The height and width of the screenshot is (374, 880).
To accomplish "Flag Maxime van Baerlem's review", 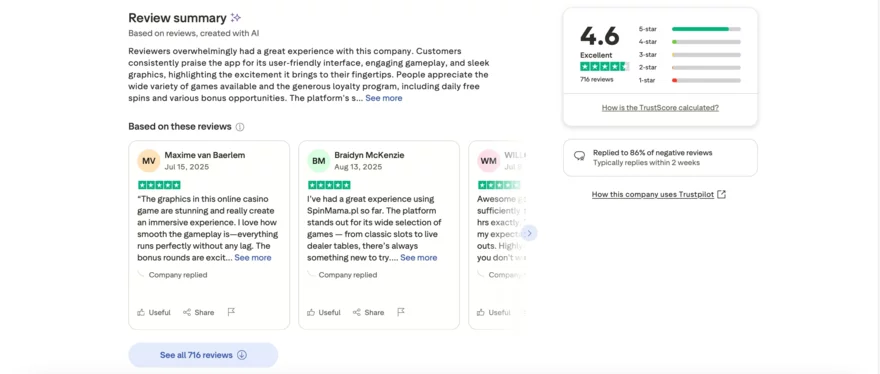I will [x=231, y=312].
